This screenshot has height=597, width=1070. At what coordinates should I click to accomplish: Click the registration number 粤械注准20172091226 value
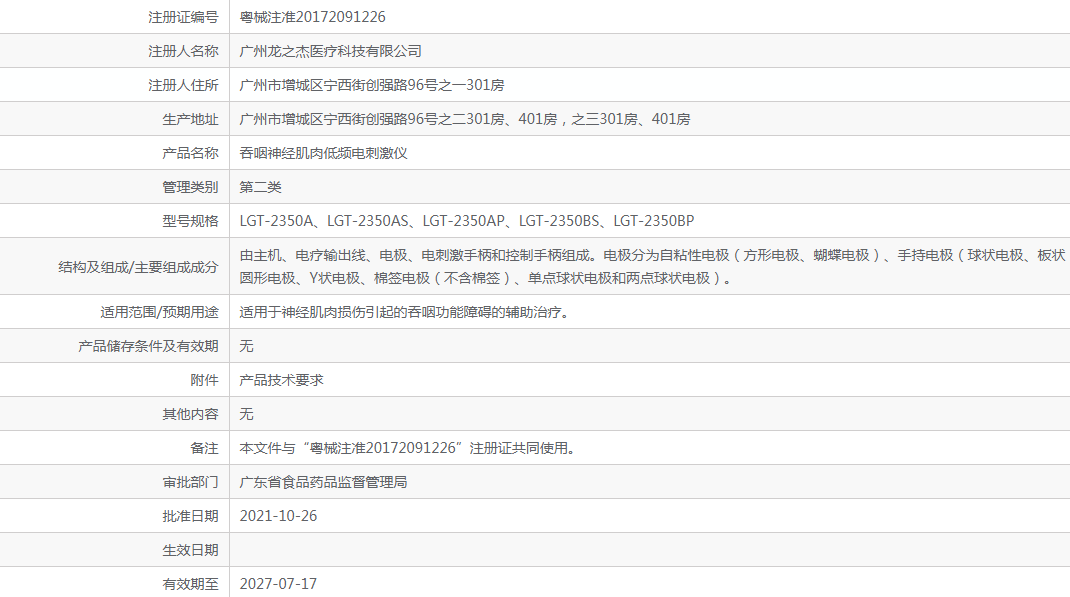[x=313, y=17]
